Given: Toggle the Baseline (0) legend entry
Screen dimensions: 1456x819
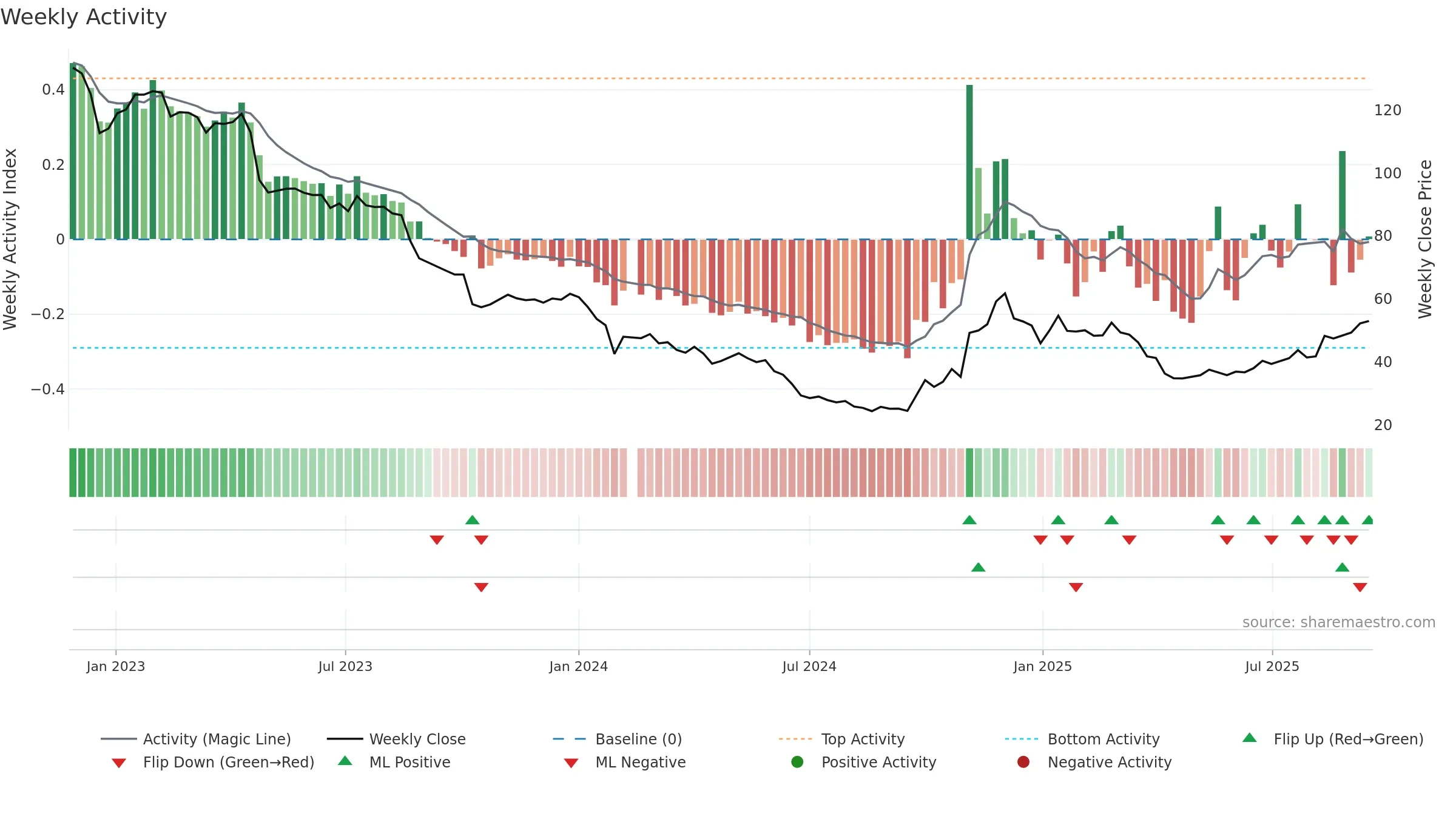Looking at the screenshot, I should pyautogui.click(x=618, y=739).
